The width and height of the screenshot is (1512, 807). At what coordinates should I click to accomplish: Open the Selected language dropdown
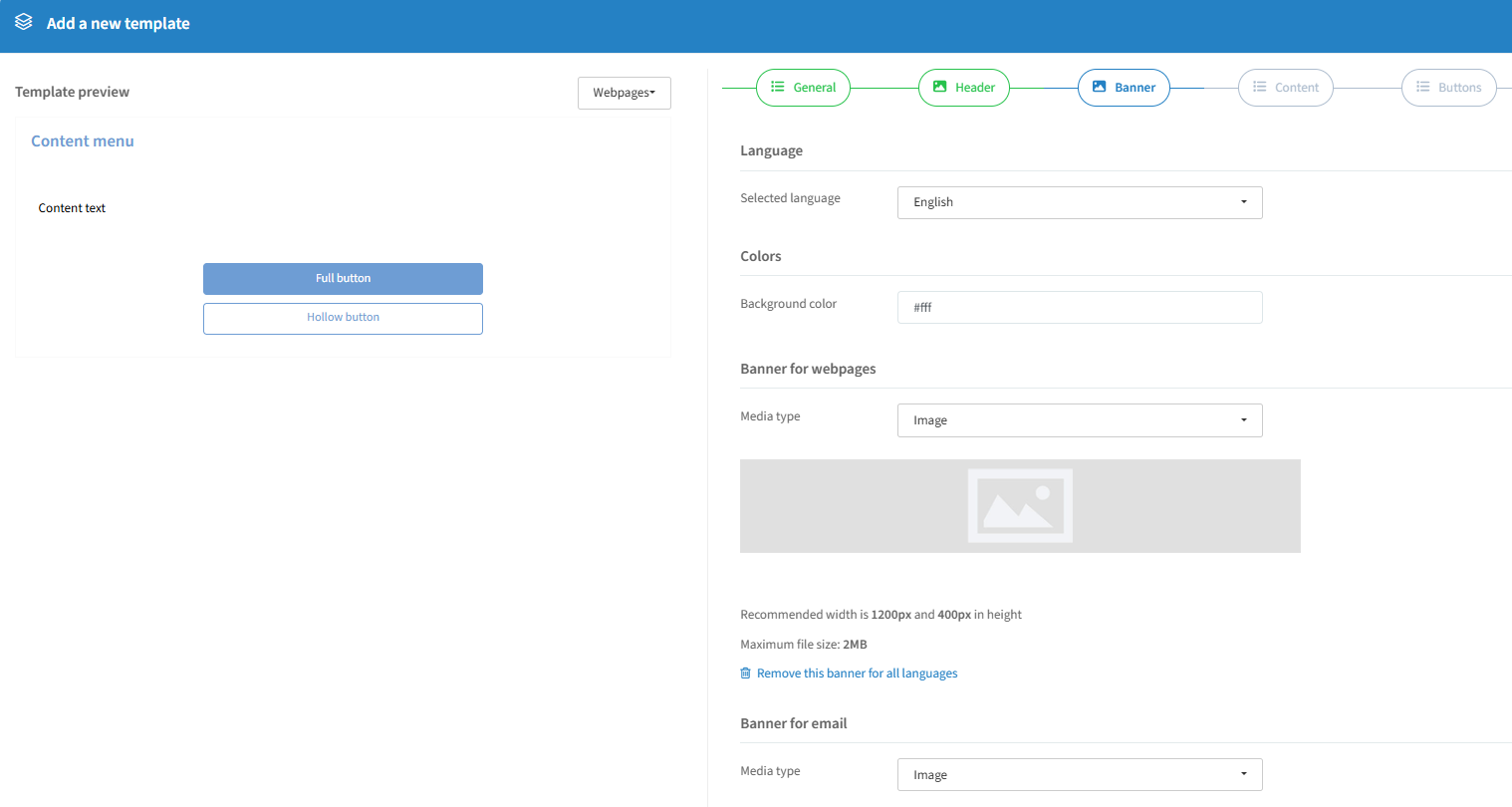click(x=1080, y=202)
